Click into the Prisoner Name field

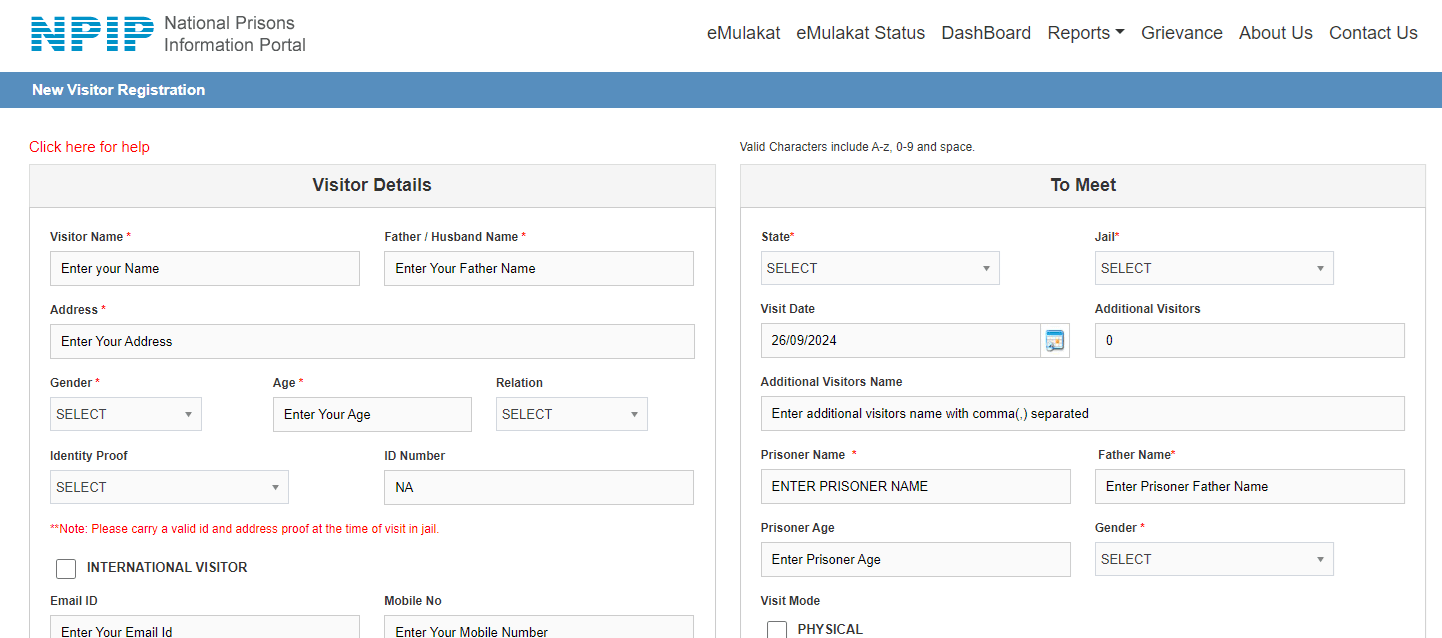(x=914, y=486)
